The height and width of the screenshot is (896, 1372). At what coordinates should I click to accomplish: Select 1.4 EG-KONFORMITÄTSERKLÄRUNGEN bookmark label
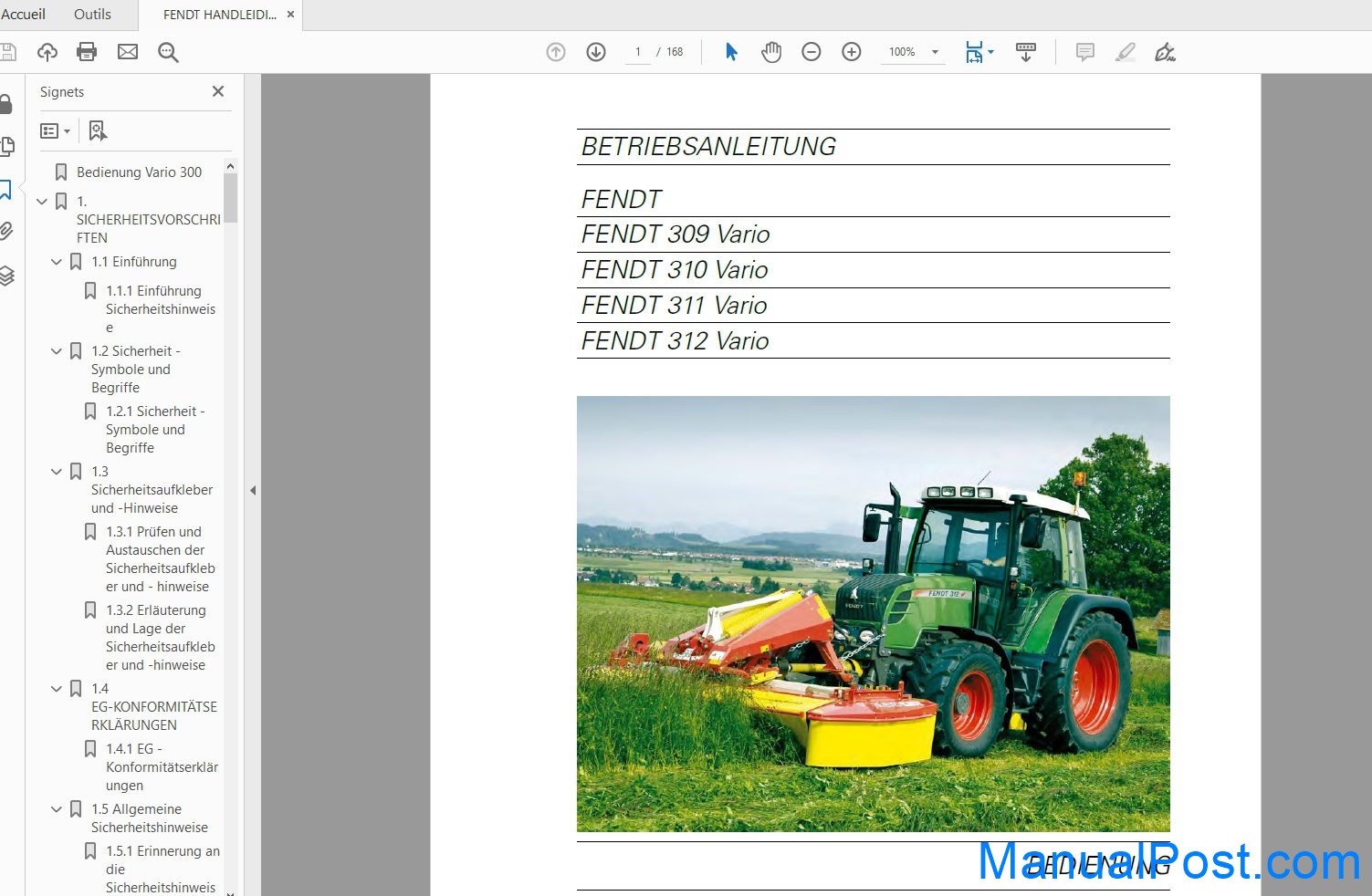[154, 707]
